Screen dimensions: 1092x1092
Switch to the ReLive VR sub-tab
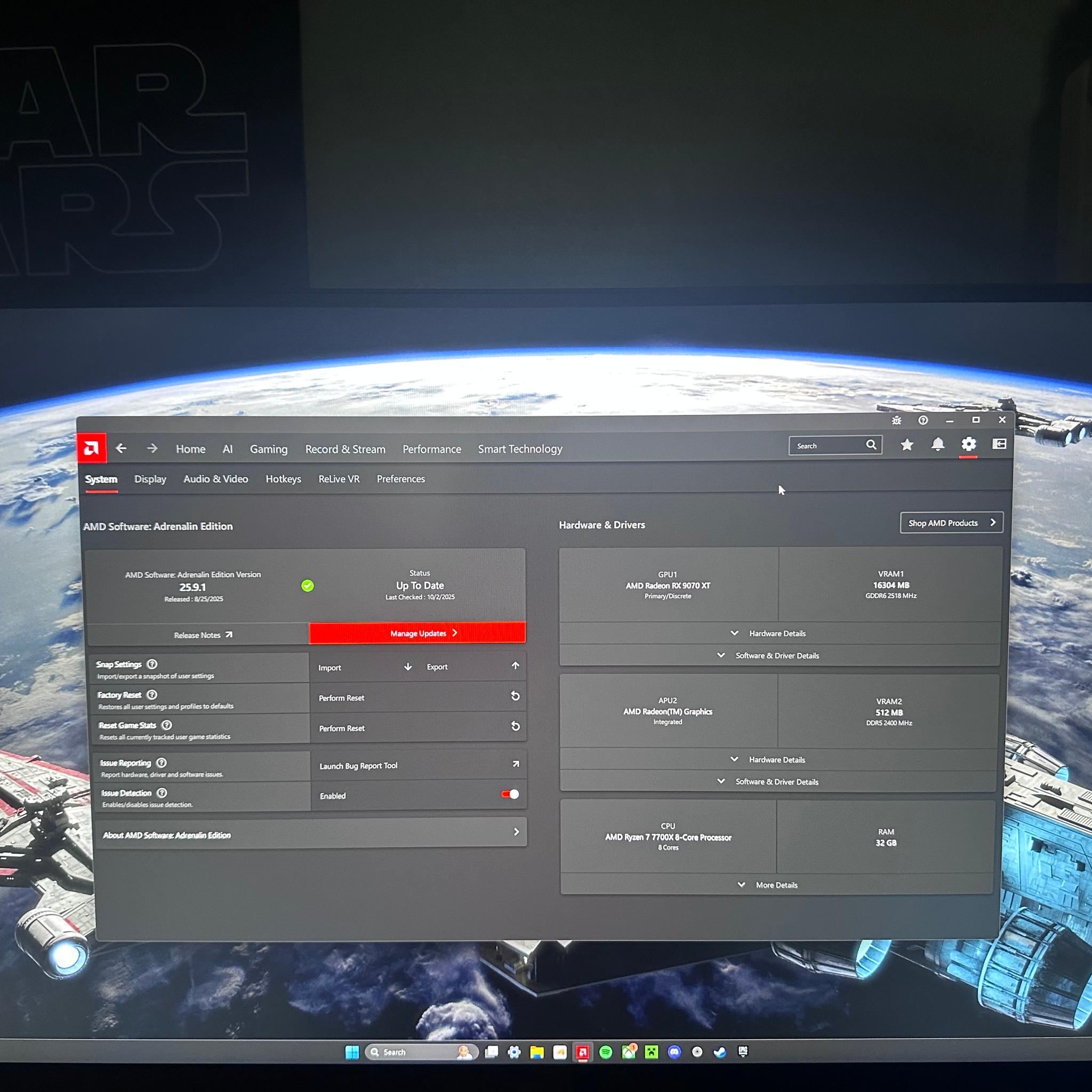click(339, 479)
